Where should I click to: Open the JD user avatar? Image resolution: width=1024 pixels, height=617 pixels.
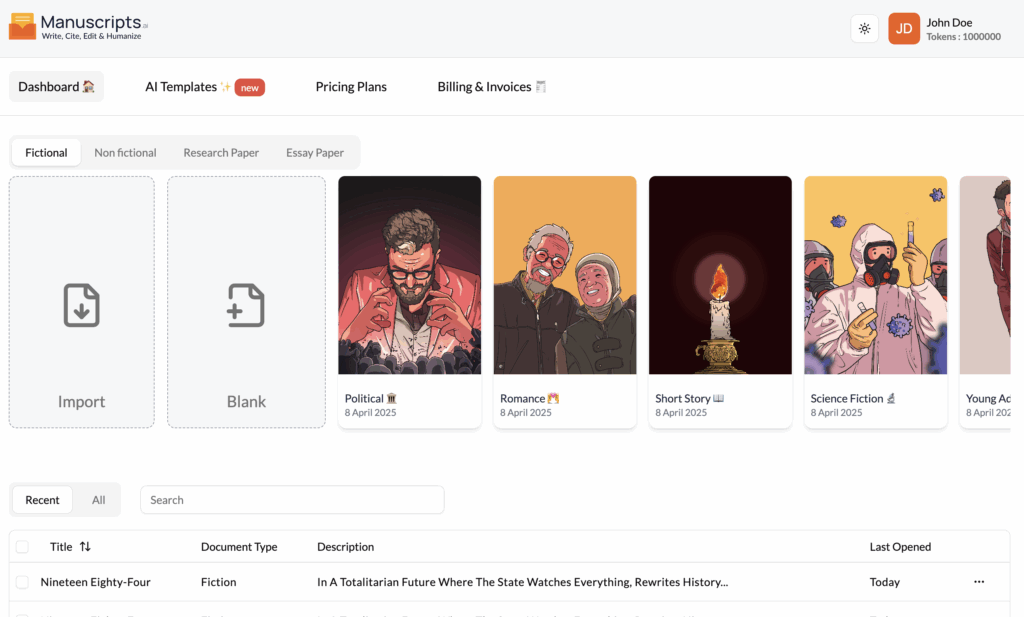pos(904,29)
